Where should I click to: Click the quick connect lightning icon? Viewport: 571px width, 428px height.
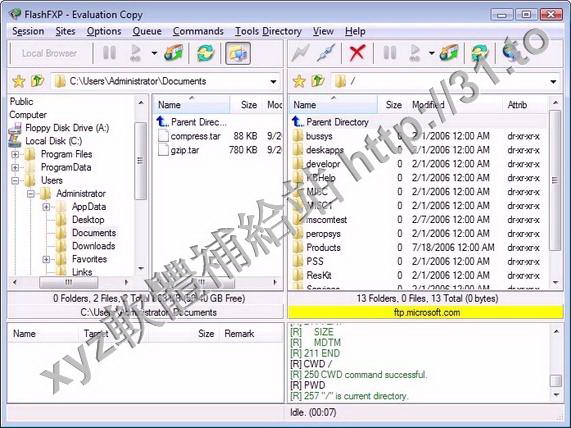300,54
